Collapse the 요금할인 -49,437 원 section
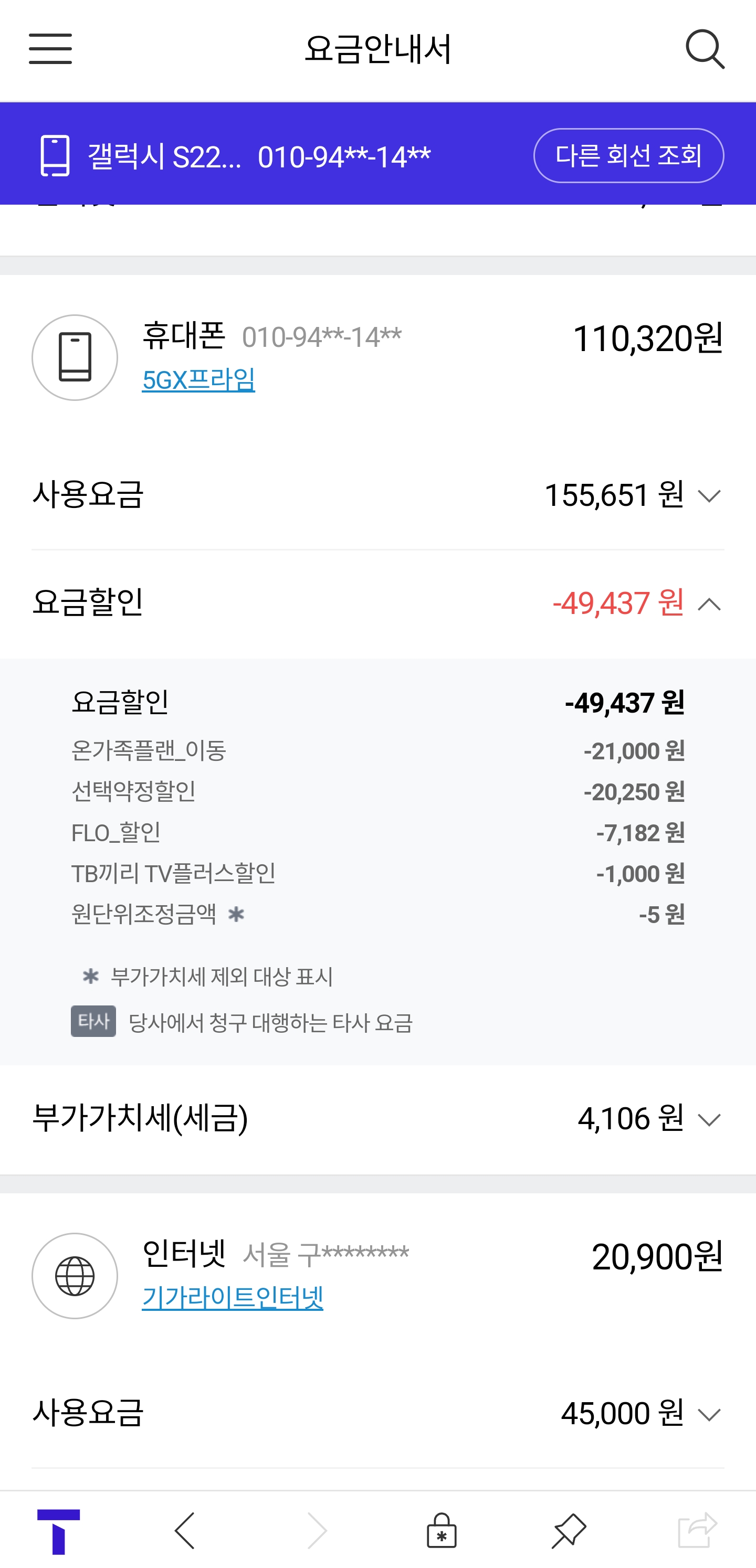 click(709, 604)
